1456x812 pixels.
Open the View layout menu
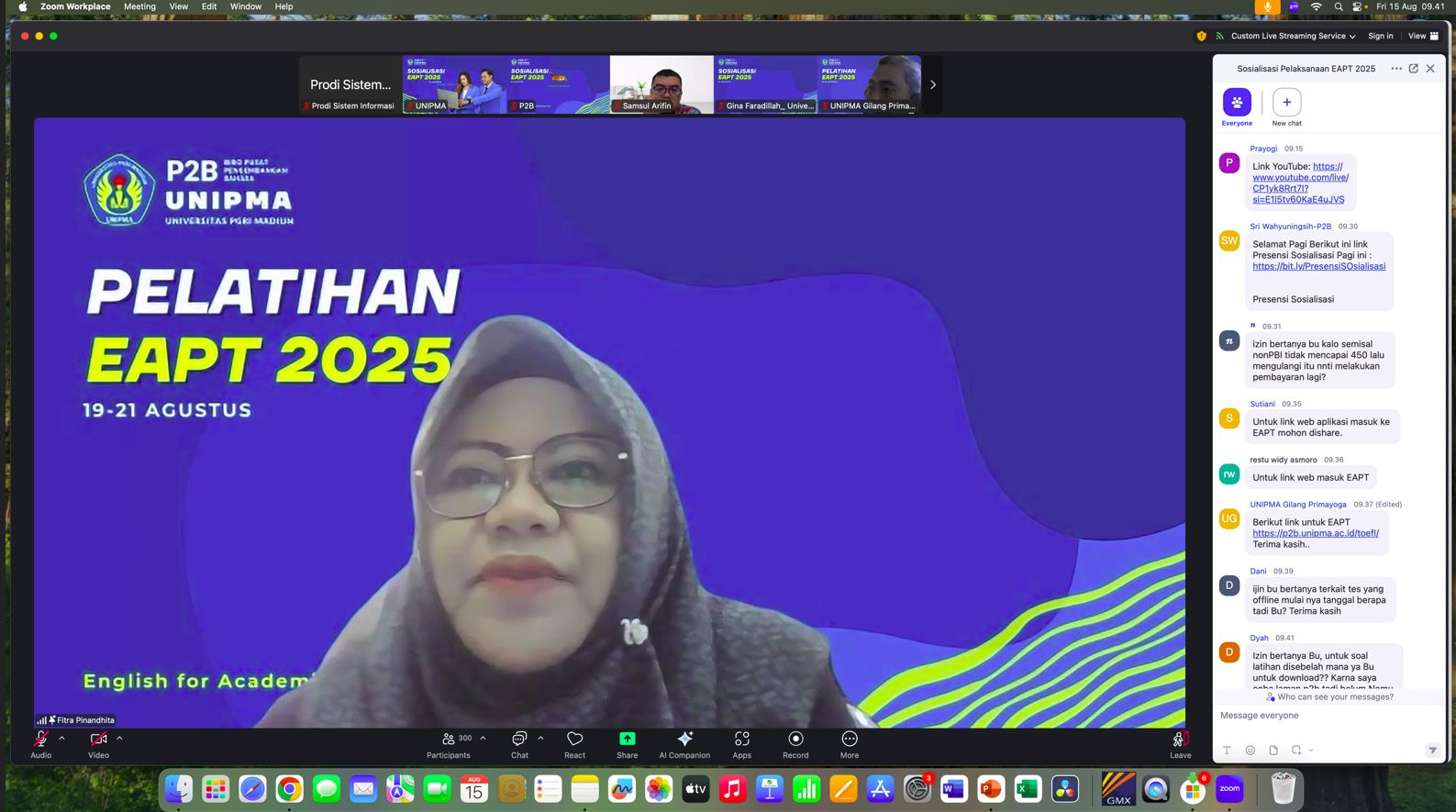[1424, 36]
